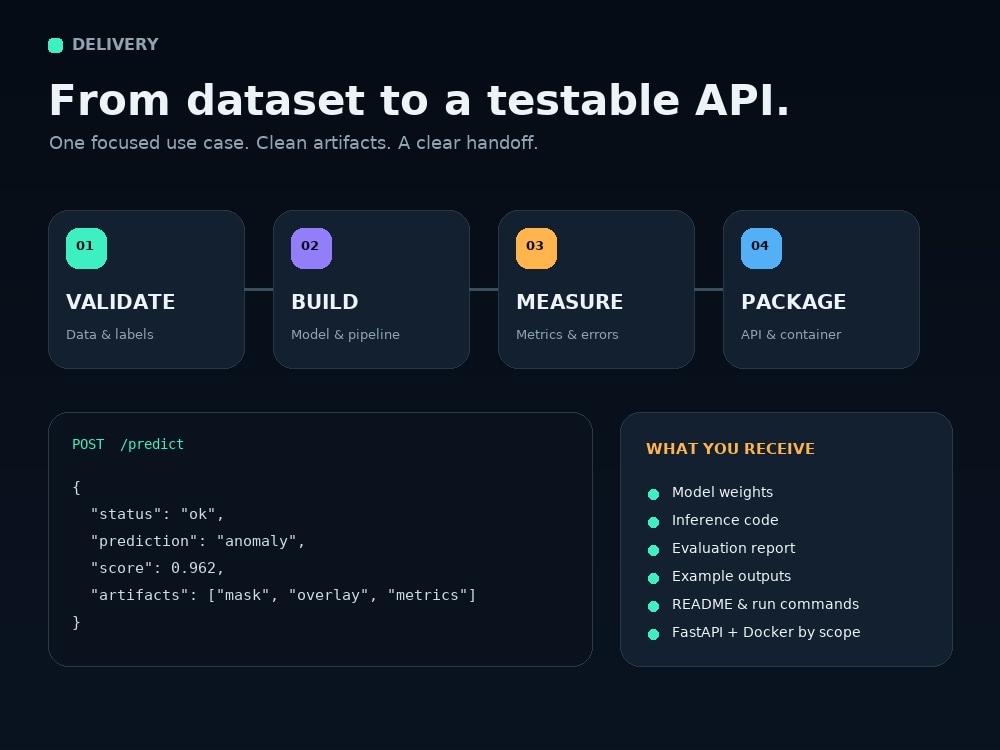Click the green bullet beside Model weights
The image size is (1000, 750).
[x=653, y=494]
